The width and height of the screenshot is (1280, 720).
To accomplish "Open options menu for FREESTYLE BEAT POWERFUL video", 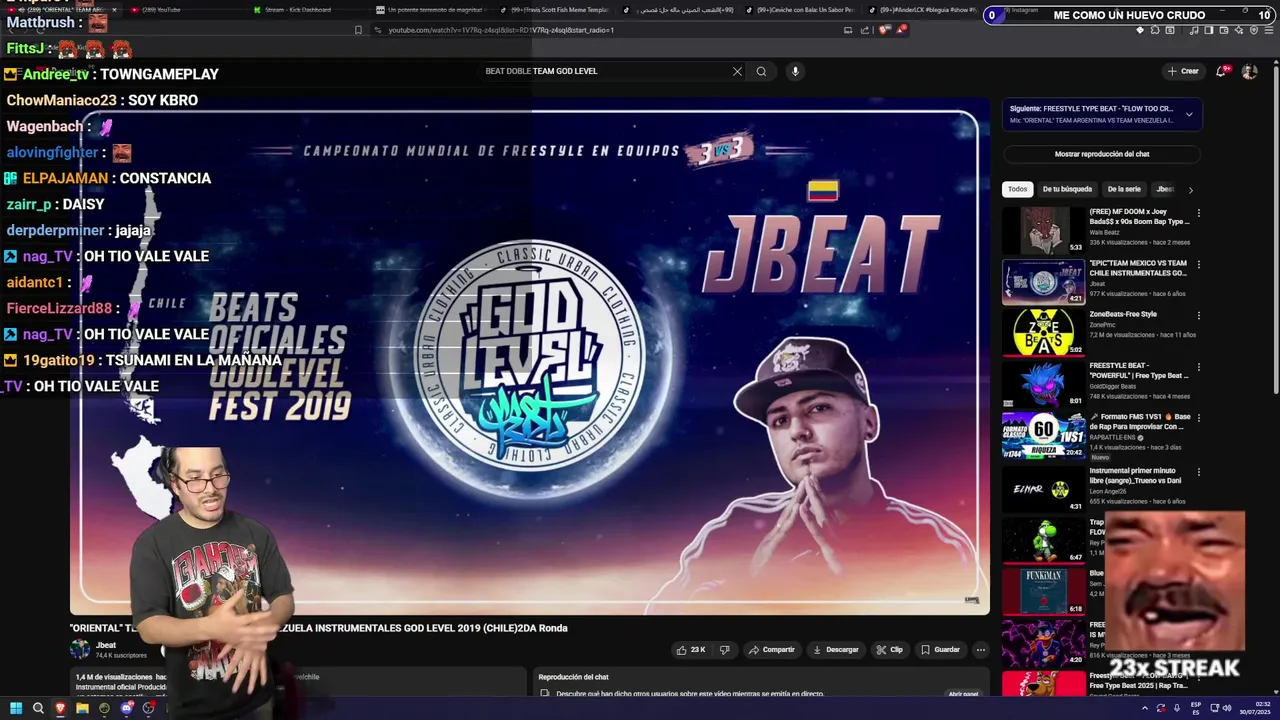I will [1198, 366].
